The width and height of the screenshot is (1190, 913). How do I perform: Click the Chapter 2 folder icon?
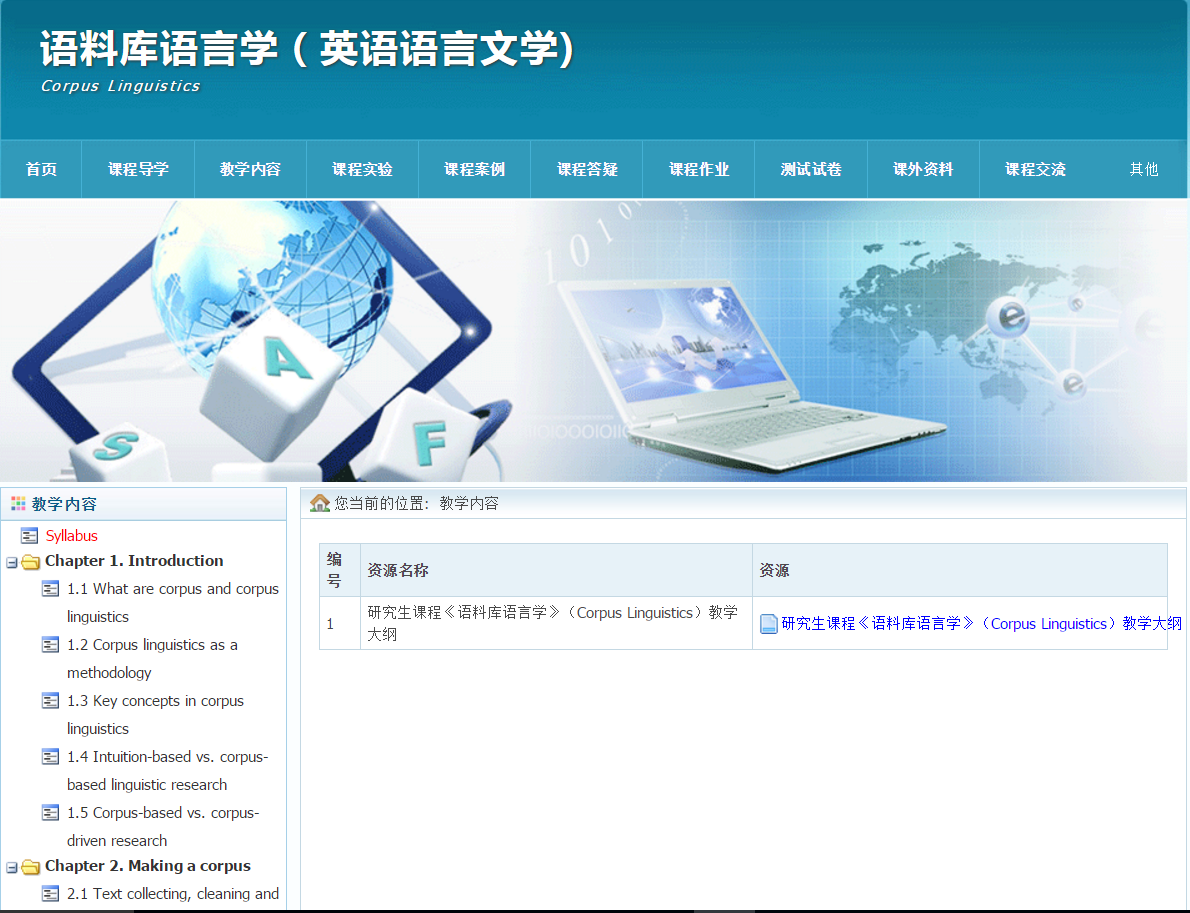(x=30, y=867)
